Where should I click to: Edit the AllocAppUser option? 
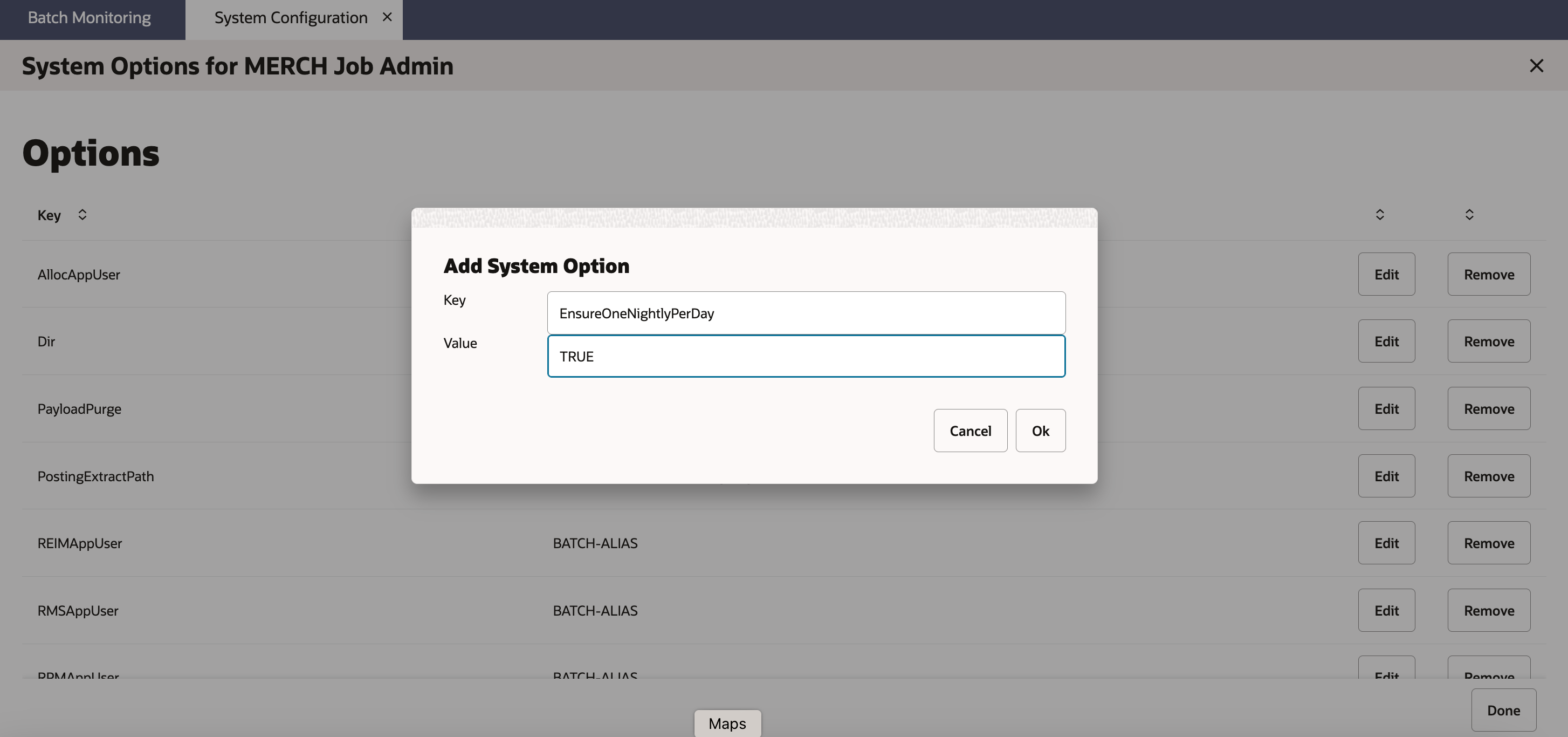[1386, 274]
